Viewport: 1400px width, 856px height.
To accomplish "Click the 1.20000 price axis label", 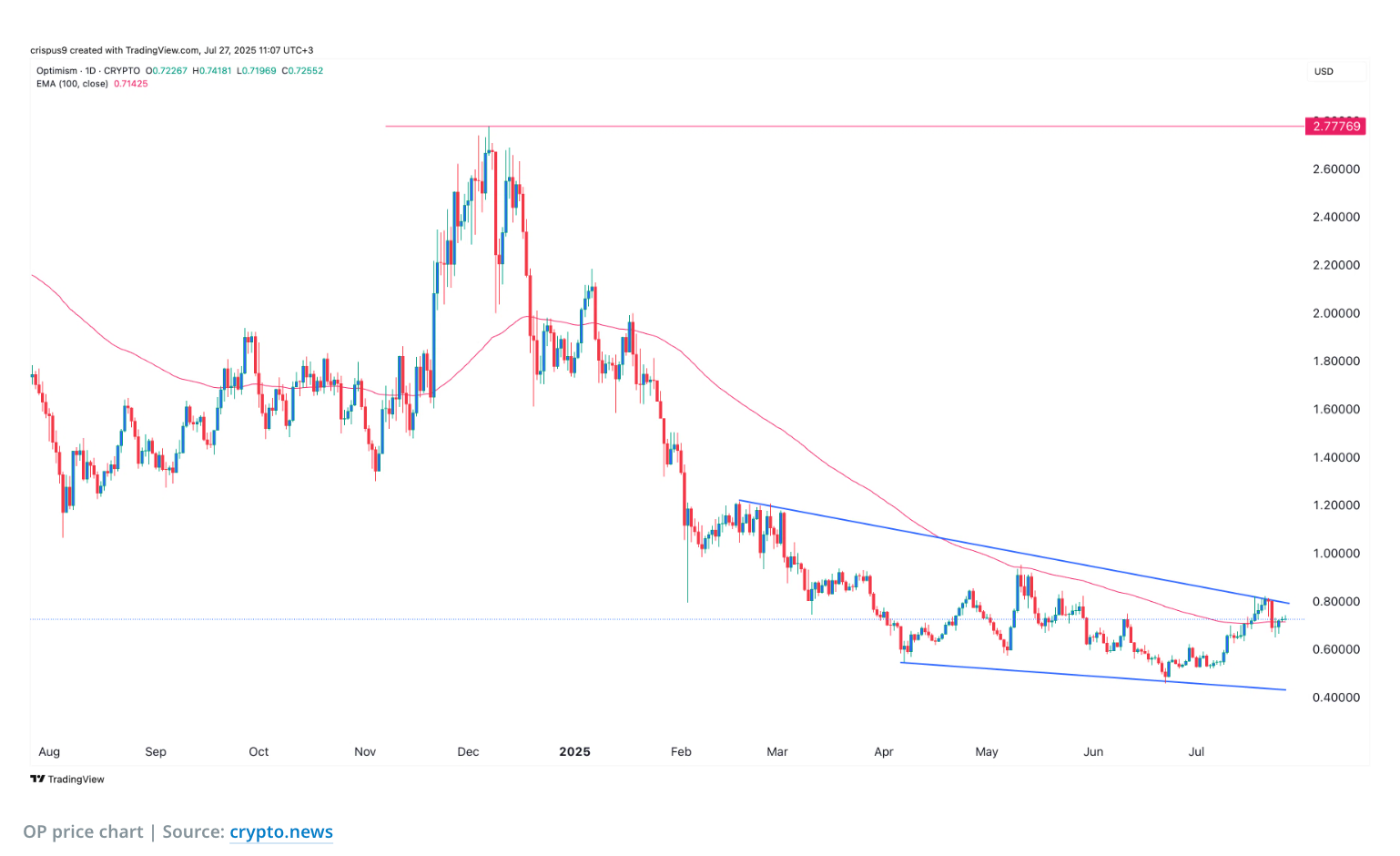I will 1335,505.
